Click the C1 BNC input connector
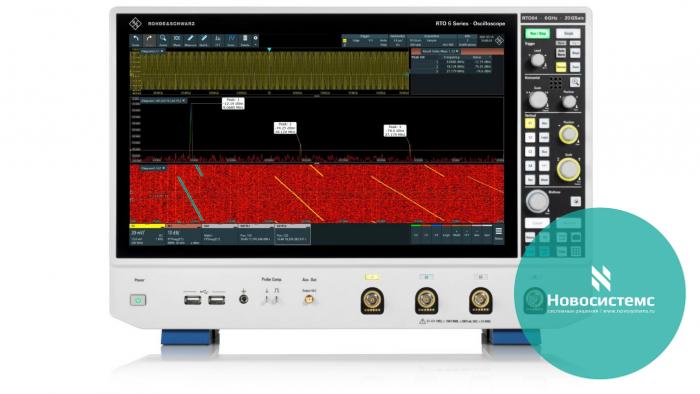700x394 pixels. [x=372, y=300]
